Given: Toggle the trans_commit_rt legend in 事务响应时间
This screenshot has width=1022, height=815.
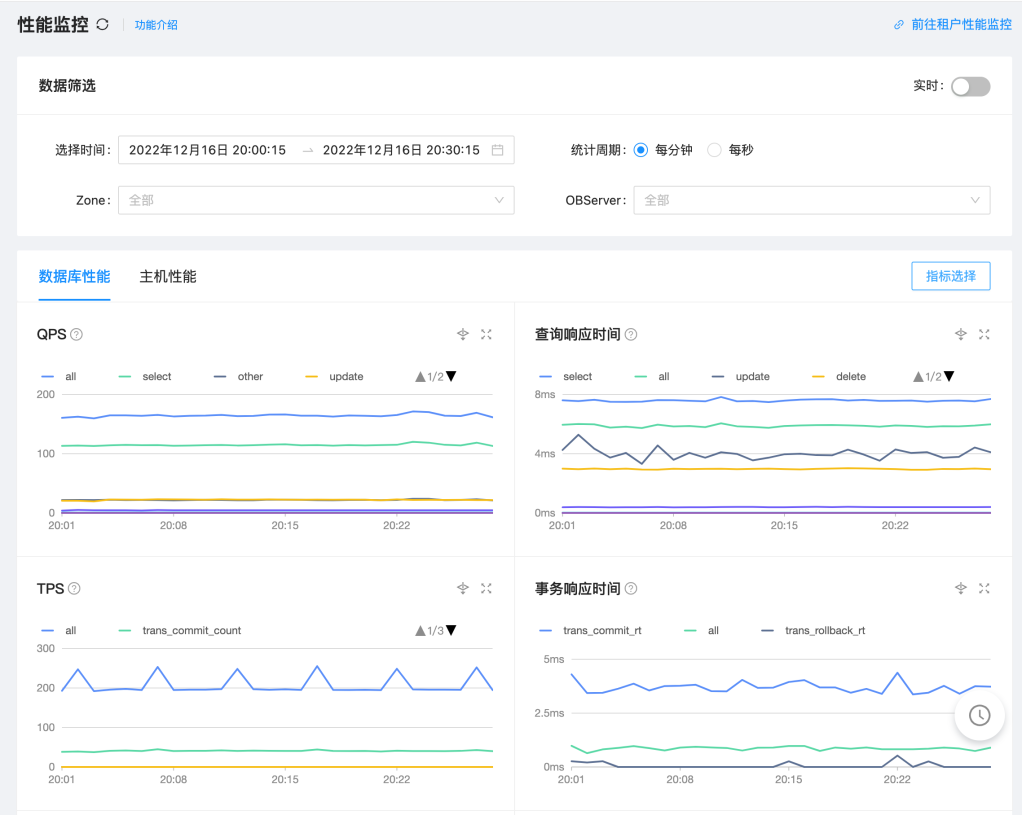Looking at the screenshot, I should click(591, 630).
